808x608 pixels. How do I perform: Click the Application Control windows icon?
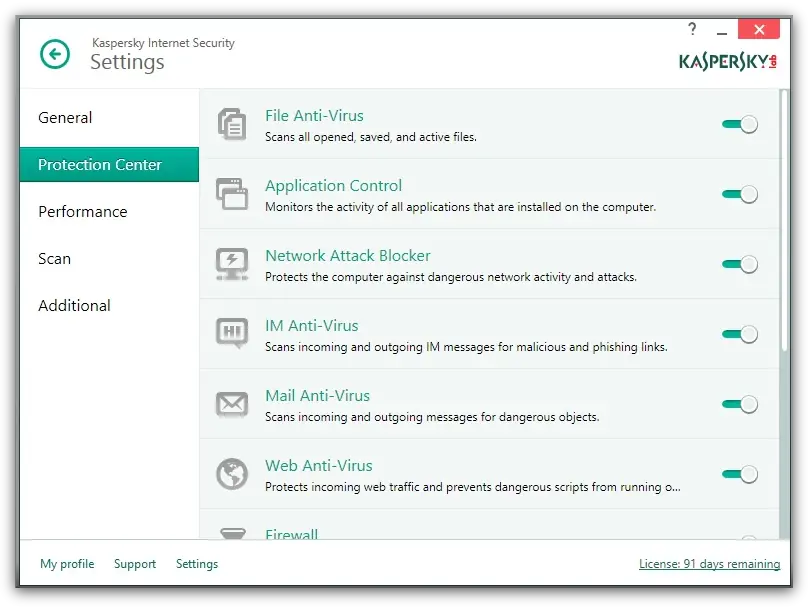[x=232, y=194]
